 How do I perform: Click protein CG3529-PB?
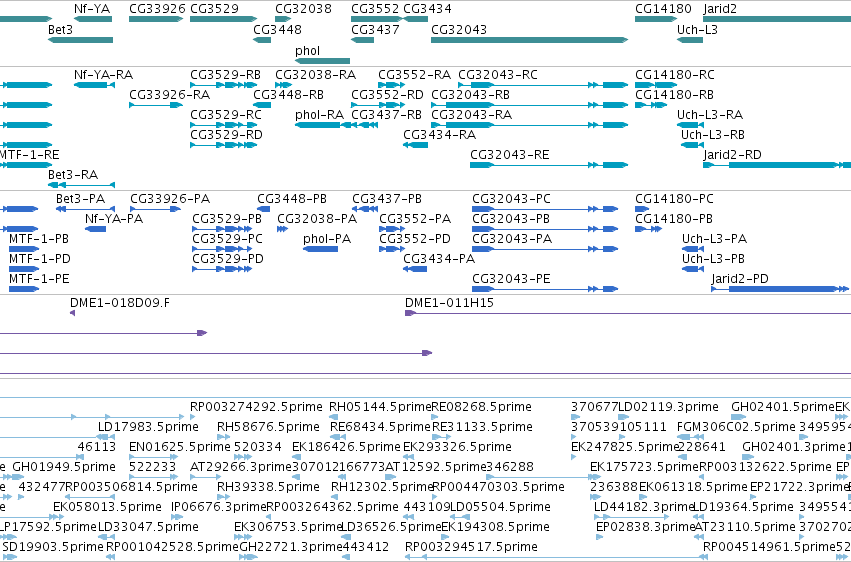[x=227, y=219]
